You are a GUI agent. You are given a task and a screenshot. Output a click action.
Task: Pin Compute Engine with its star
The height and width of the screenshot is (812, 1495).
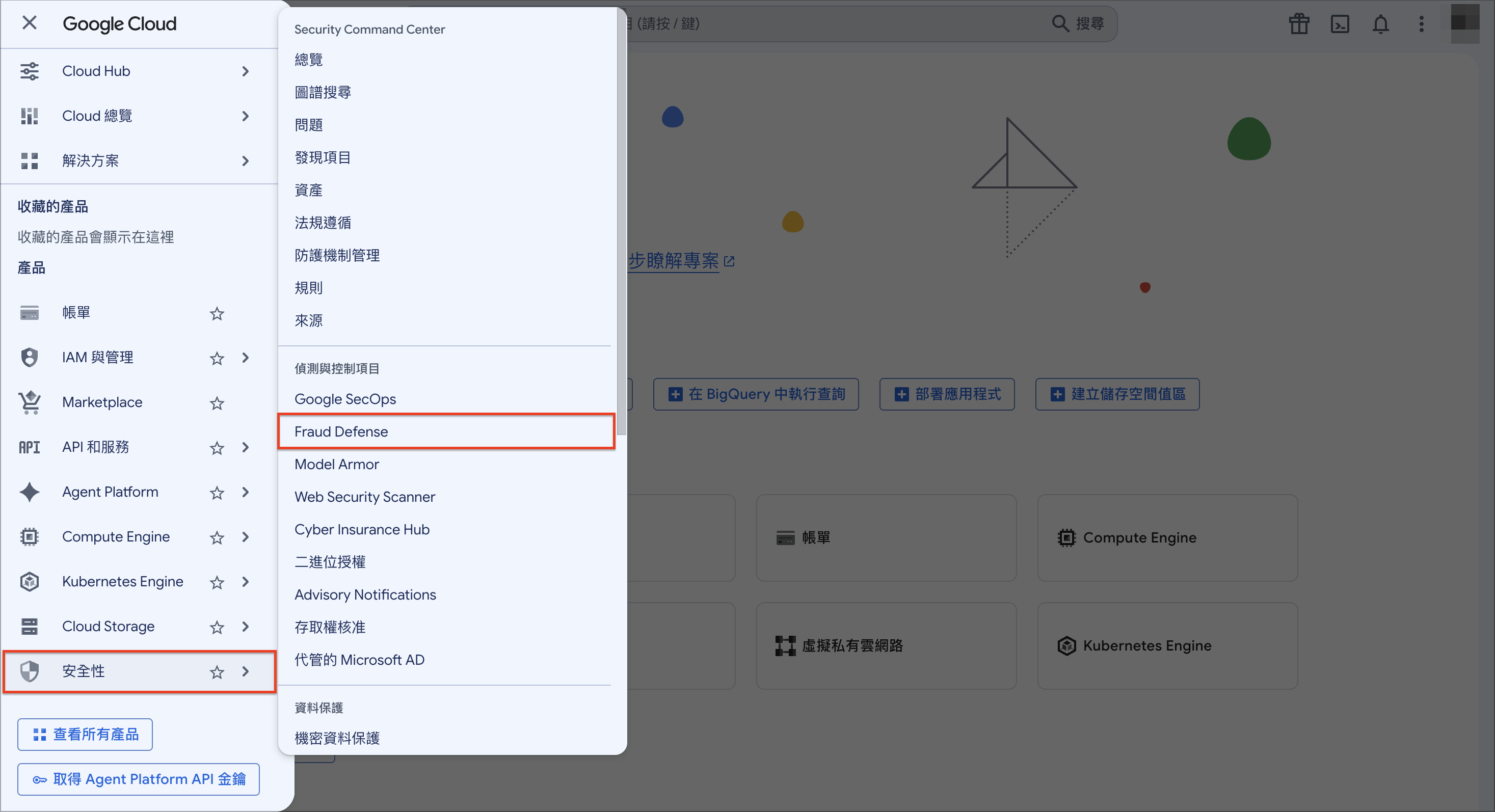pyautogui.click(x=217, y=537)
